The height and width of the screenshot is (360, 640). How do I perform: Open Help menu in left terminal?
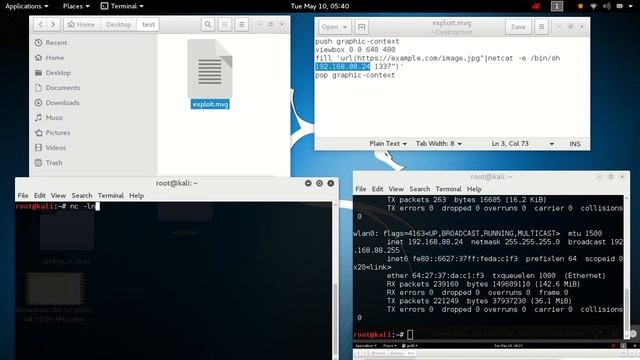[136, 196]
